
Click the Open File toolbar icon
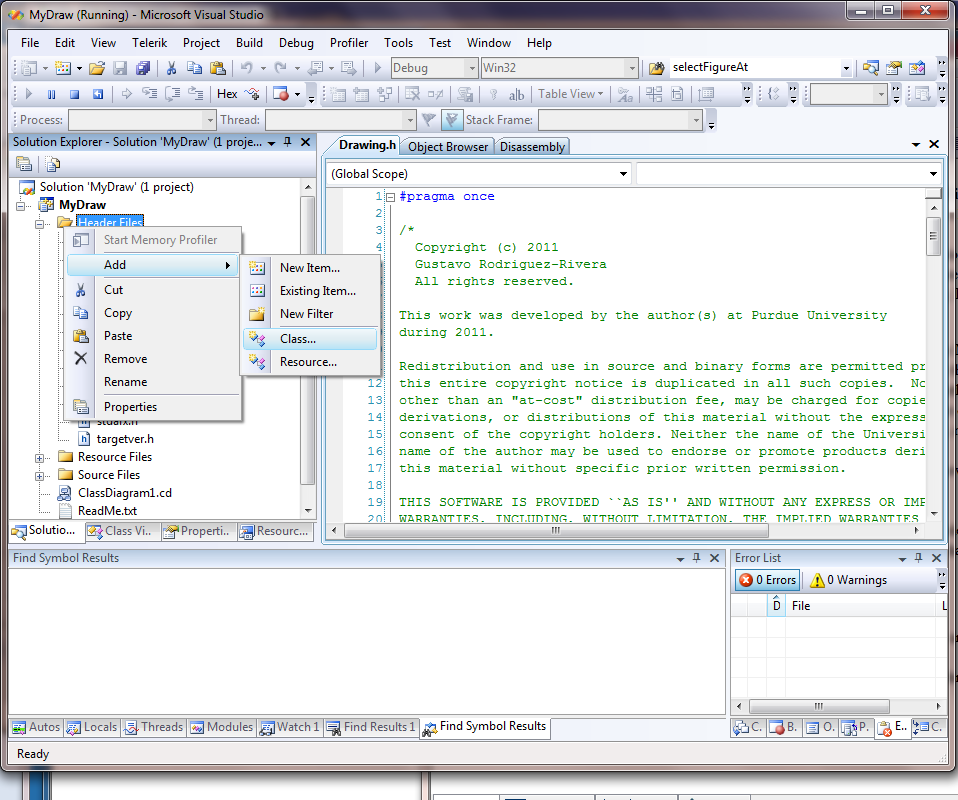(x=97, y=68)
